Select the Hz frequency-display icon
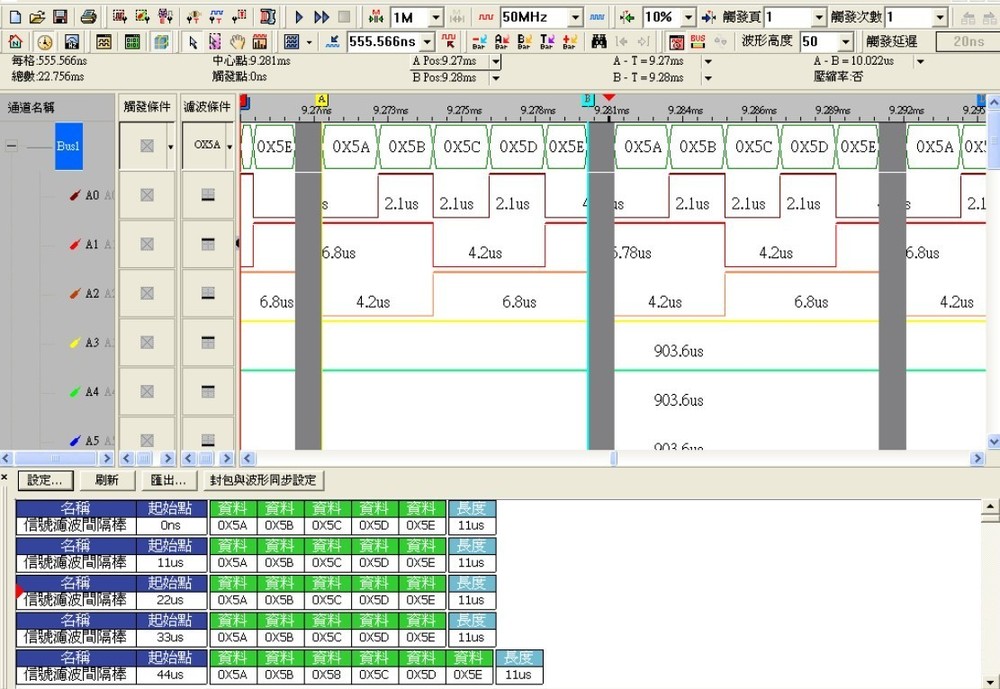Image resolution: width=1000 pixels, height=689 pixels. pos(72,42)
